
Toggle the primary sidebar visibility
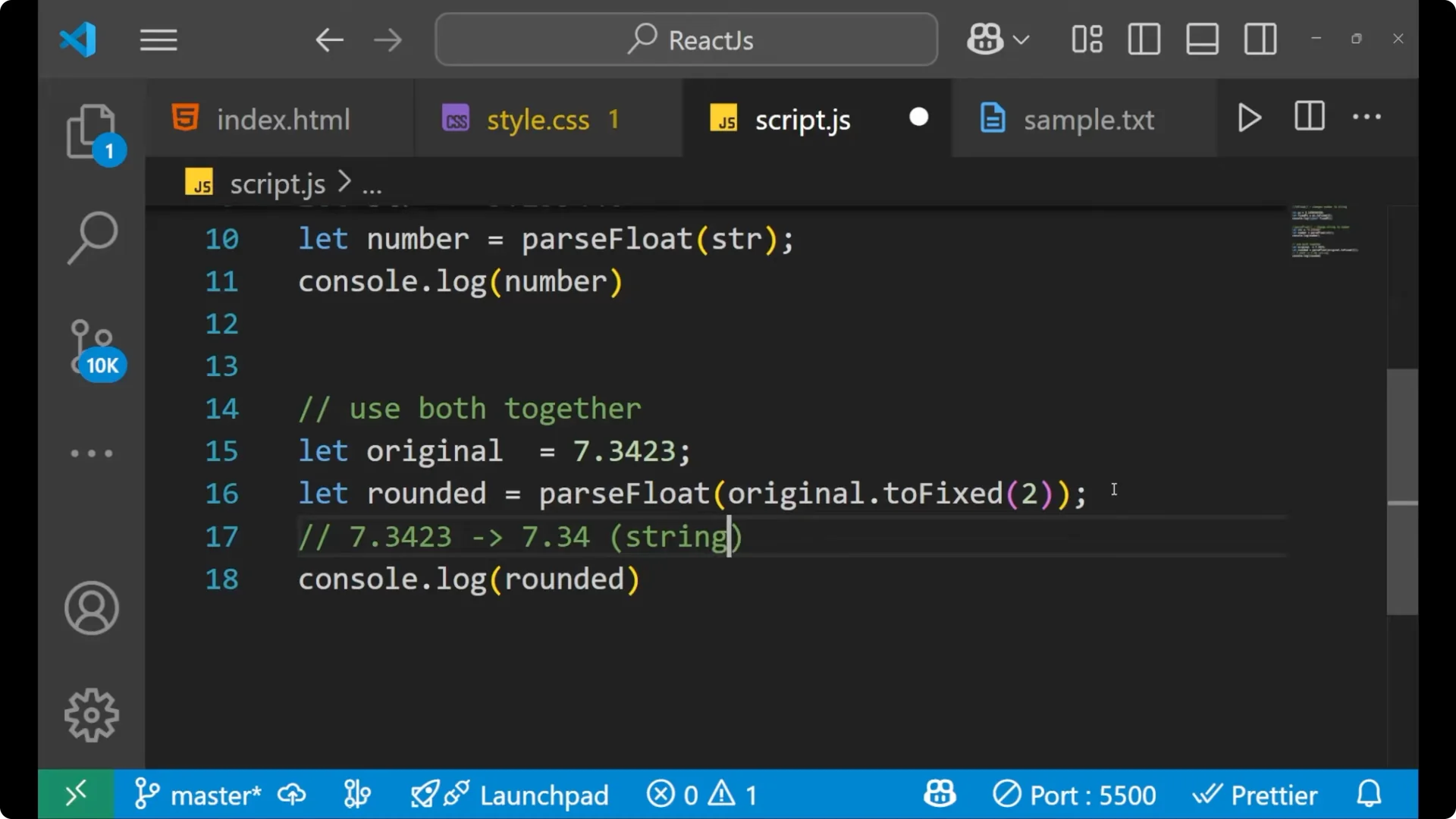pyautogui.click(x=1144, y=39)
